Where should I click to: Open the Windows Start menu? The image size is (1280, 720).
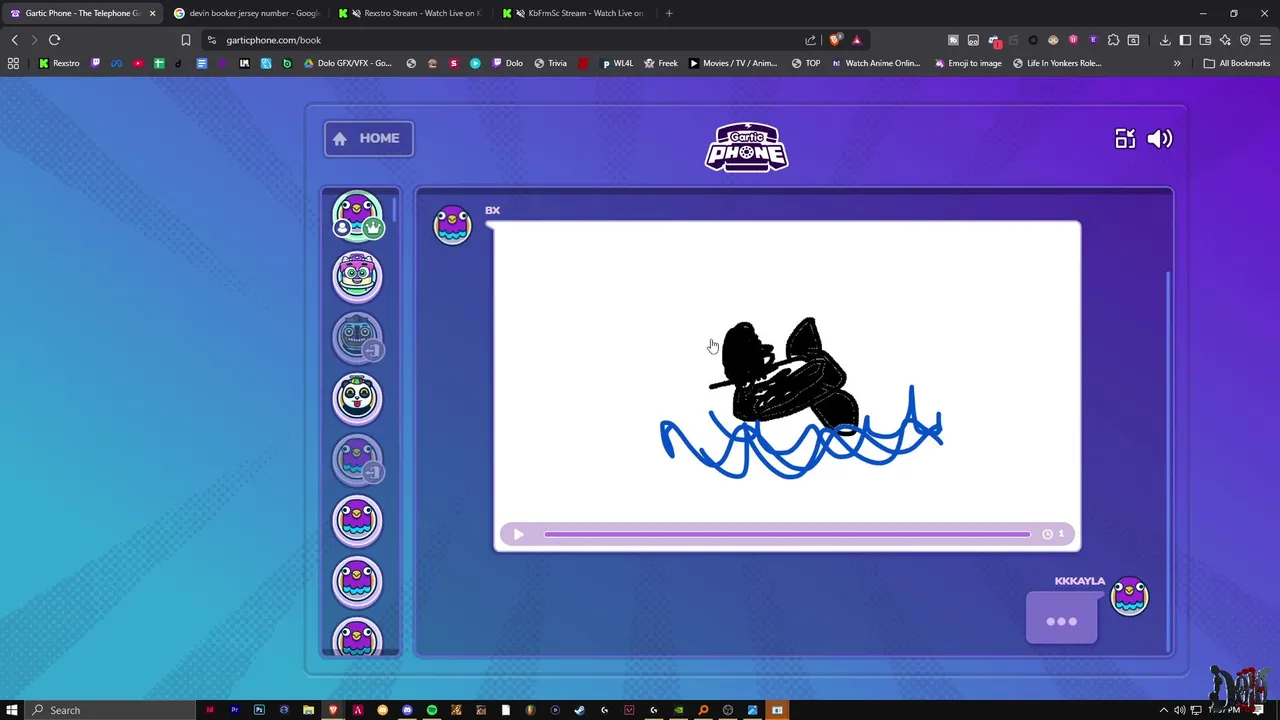click(12, 710)
